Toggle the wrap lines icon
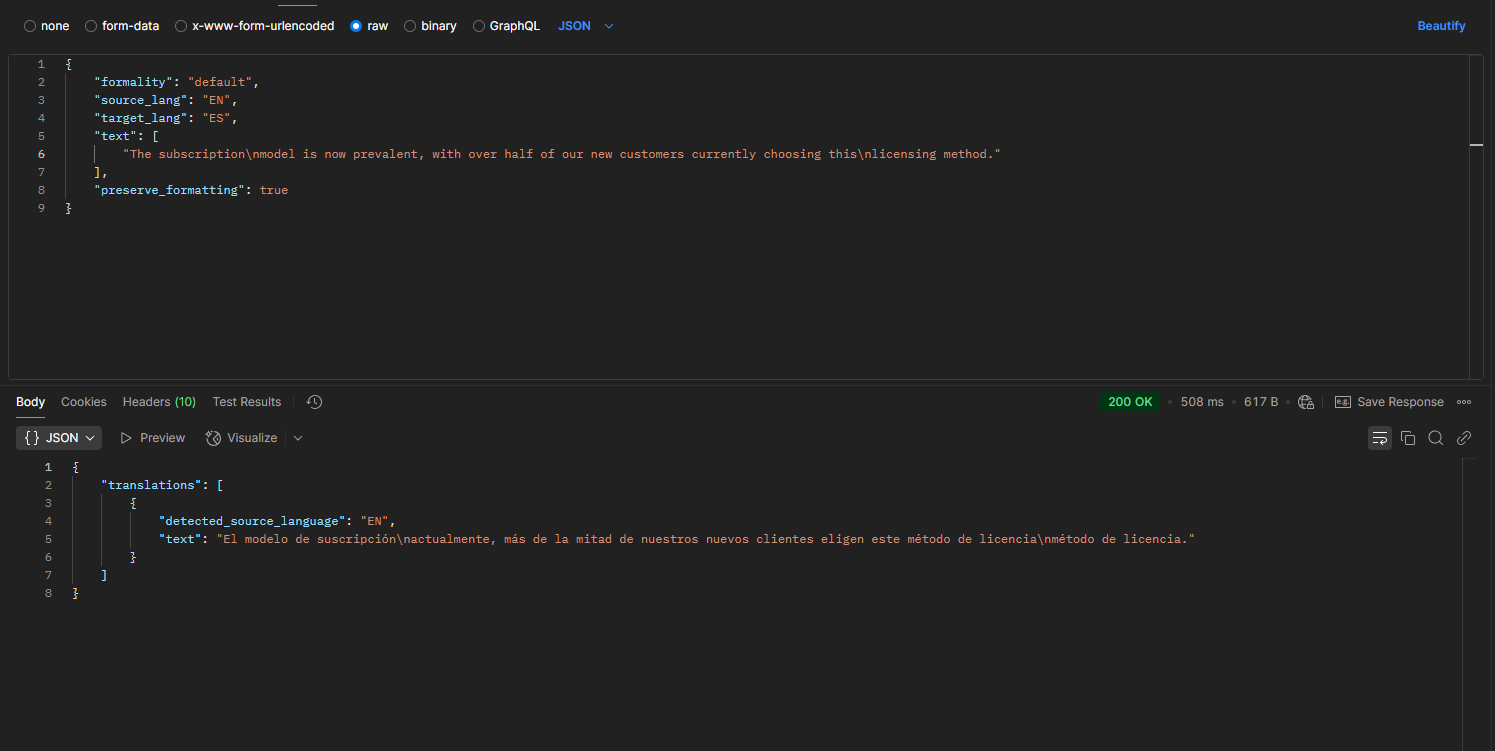This screenshot has height=751, width=1495. pos(1380,438)
